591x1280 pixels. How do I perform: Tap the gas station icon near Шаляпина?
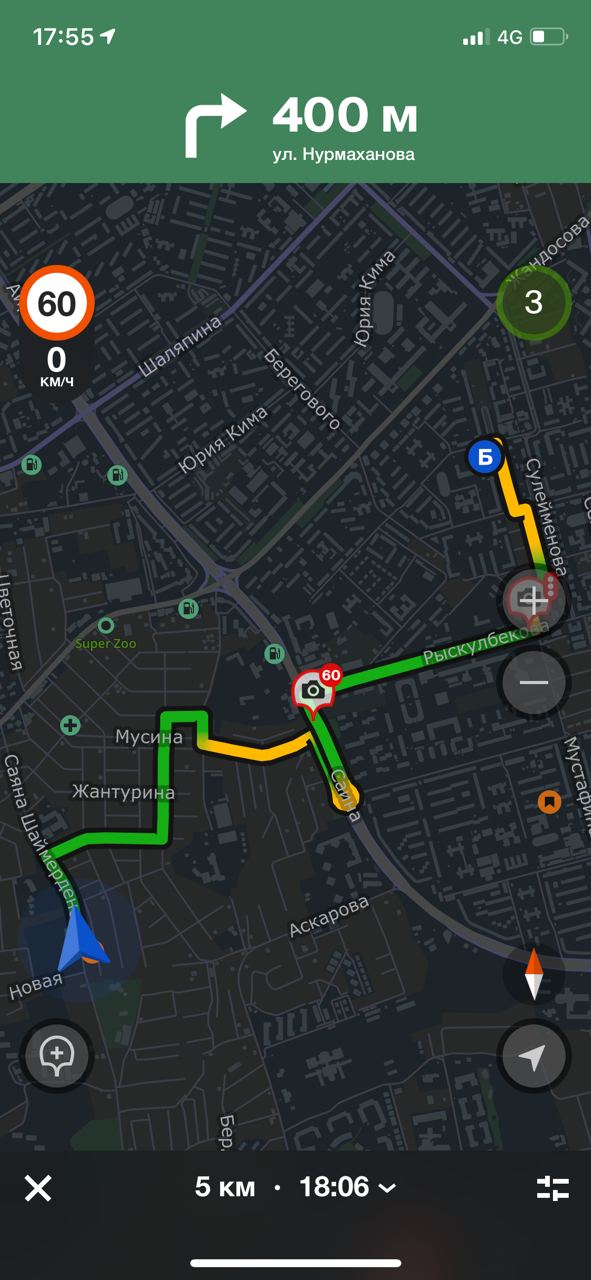[x=118, y=475]
